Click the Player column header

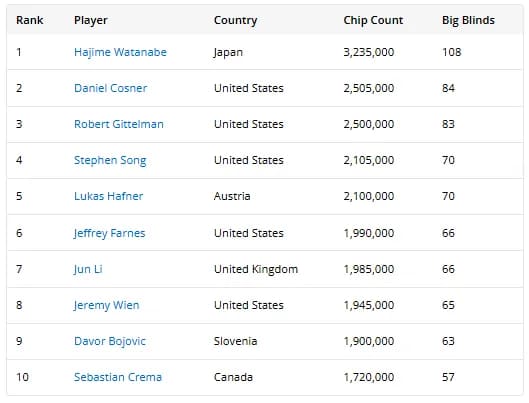point(91,20)
